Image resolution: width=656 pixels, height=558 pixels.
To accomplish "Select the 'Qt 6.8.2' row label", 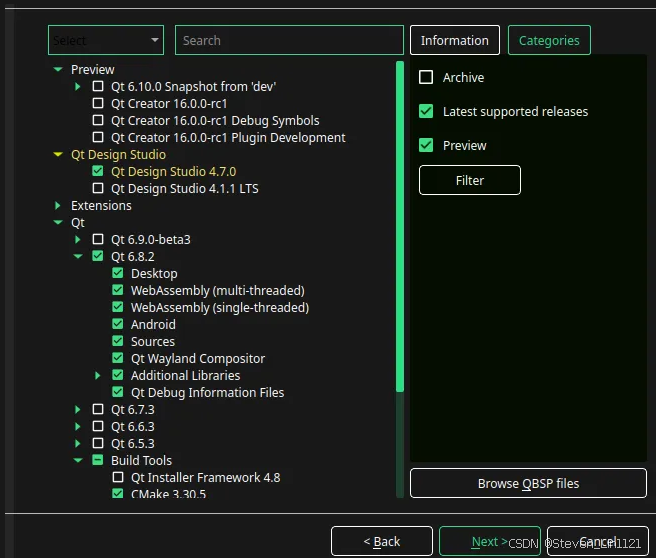I will tap(133, 257).
